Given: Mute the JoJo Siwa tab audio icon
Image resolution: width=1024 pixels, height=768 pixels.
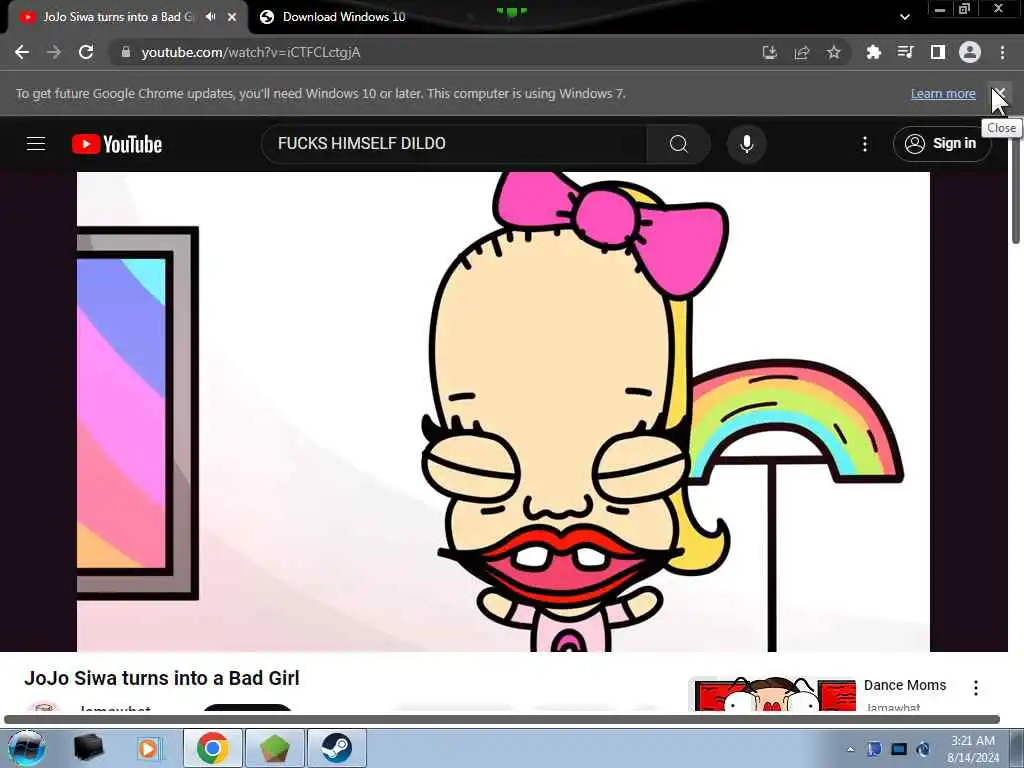Looking at the screenshot, I should pyautogui.click(x=210, y=17).
